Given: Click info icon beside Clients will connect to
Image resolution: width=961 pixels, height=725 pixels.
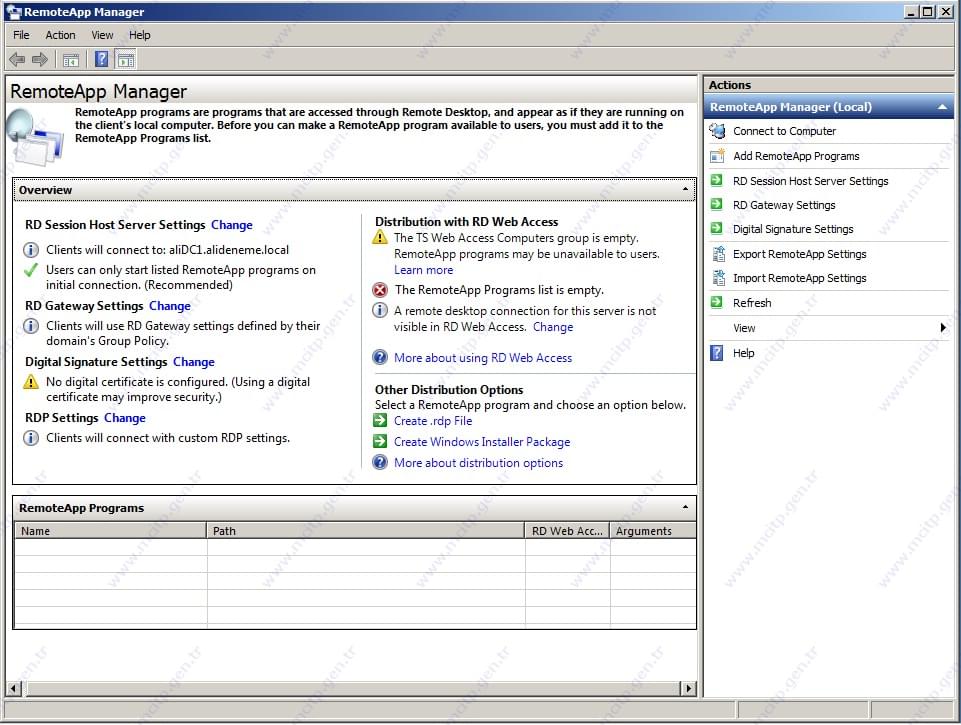Looking at the screenshot, I should pyautogui.click(x=31, y=250).
